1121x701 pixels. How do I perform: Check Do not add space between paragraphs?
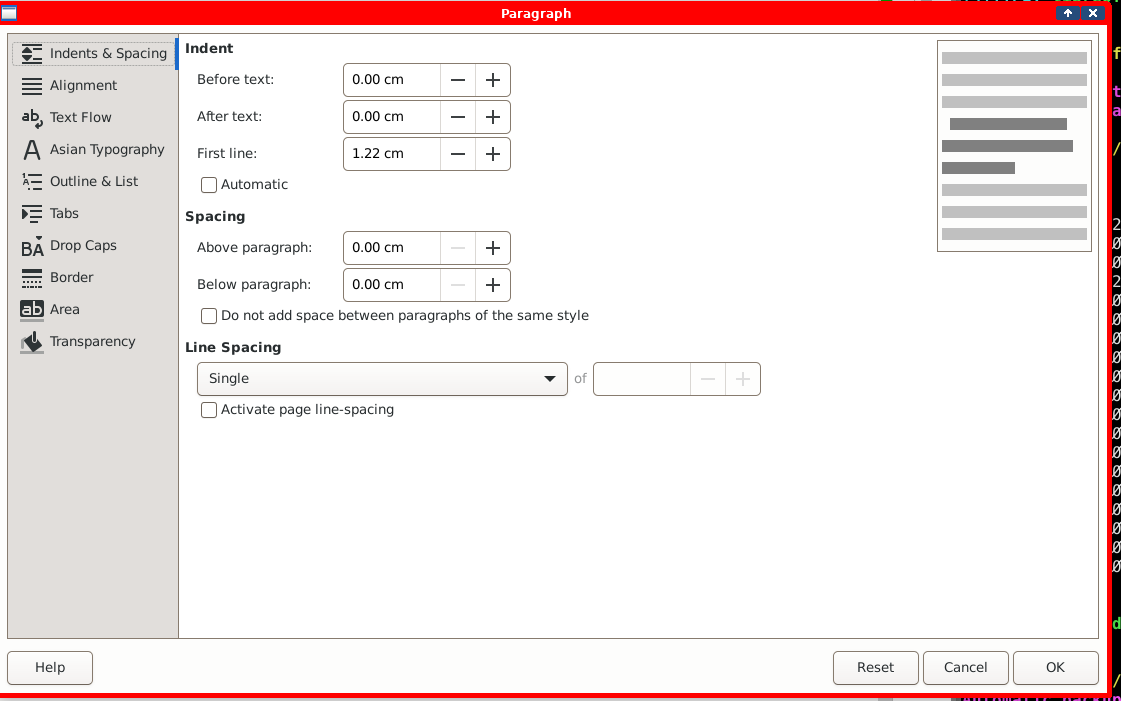(209, 316)
